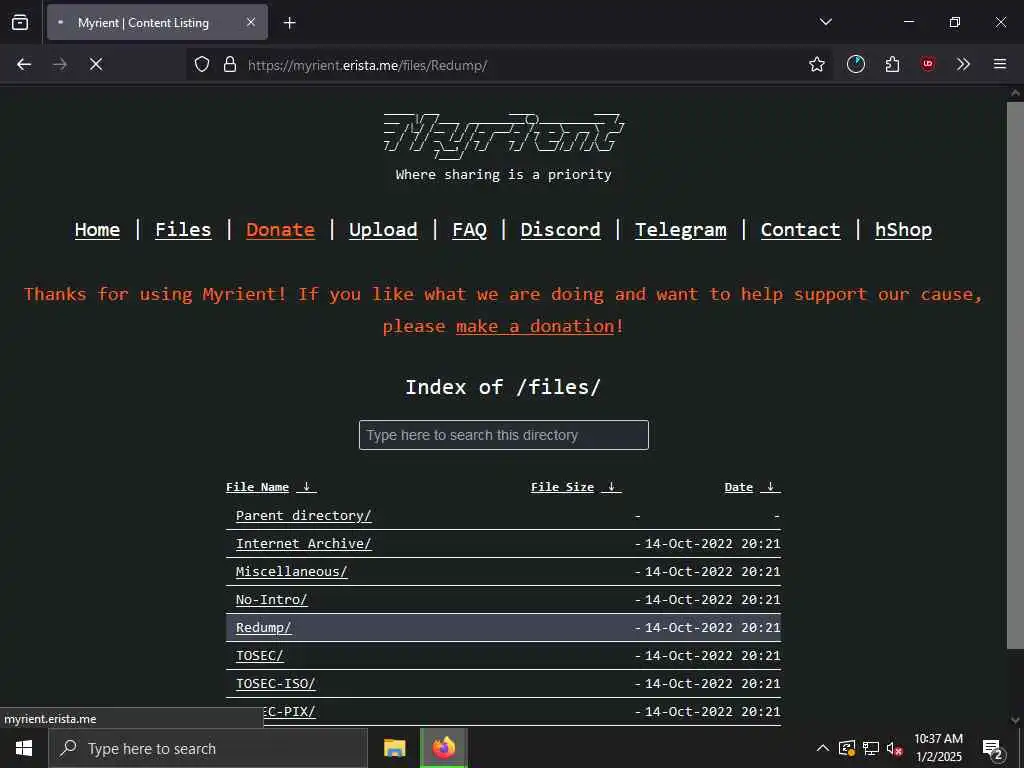Screen dimensions: 1024x768
Task: Open the TOSEC-ISO/ folder
Action: pyautogui.click(x=276, y=684)
